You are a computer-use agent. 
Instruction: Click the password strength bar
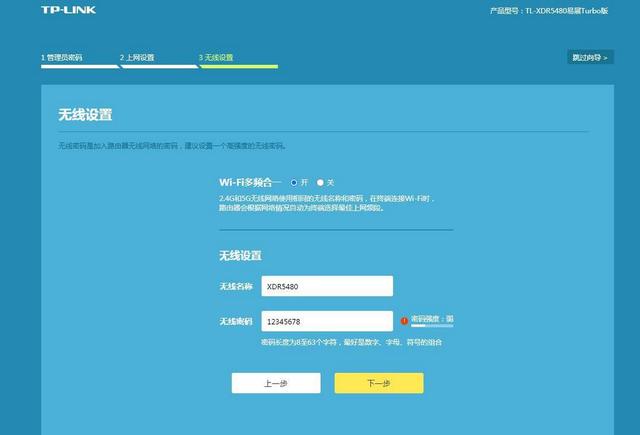pyautogui.click(x=432, y=326)
